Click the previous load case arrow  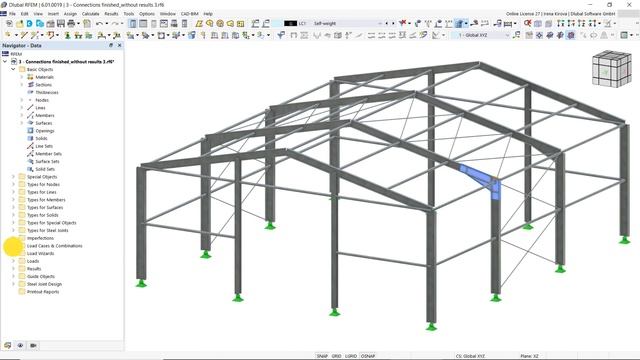coord(387,24)
